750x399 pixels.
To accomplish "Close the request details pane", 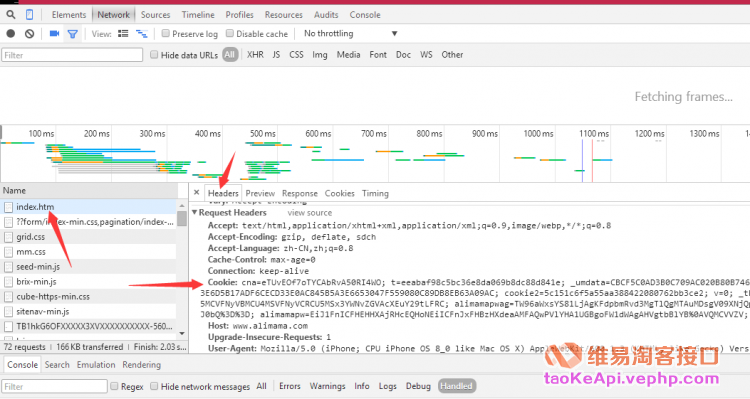I will (197, 192).
